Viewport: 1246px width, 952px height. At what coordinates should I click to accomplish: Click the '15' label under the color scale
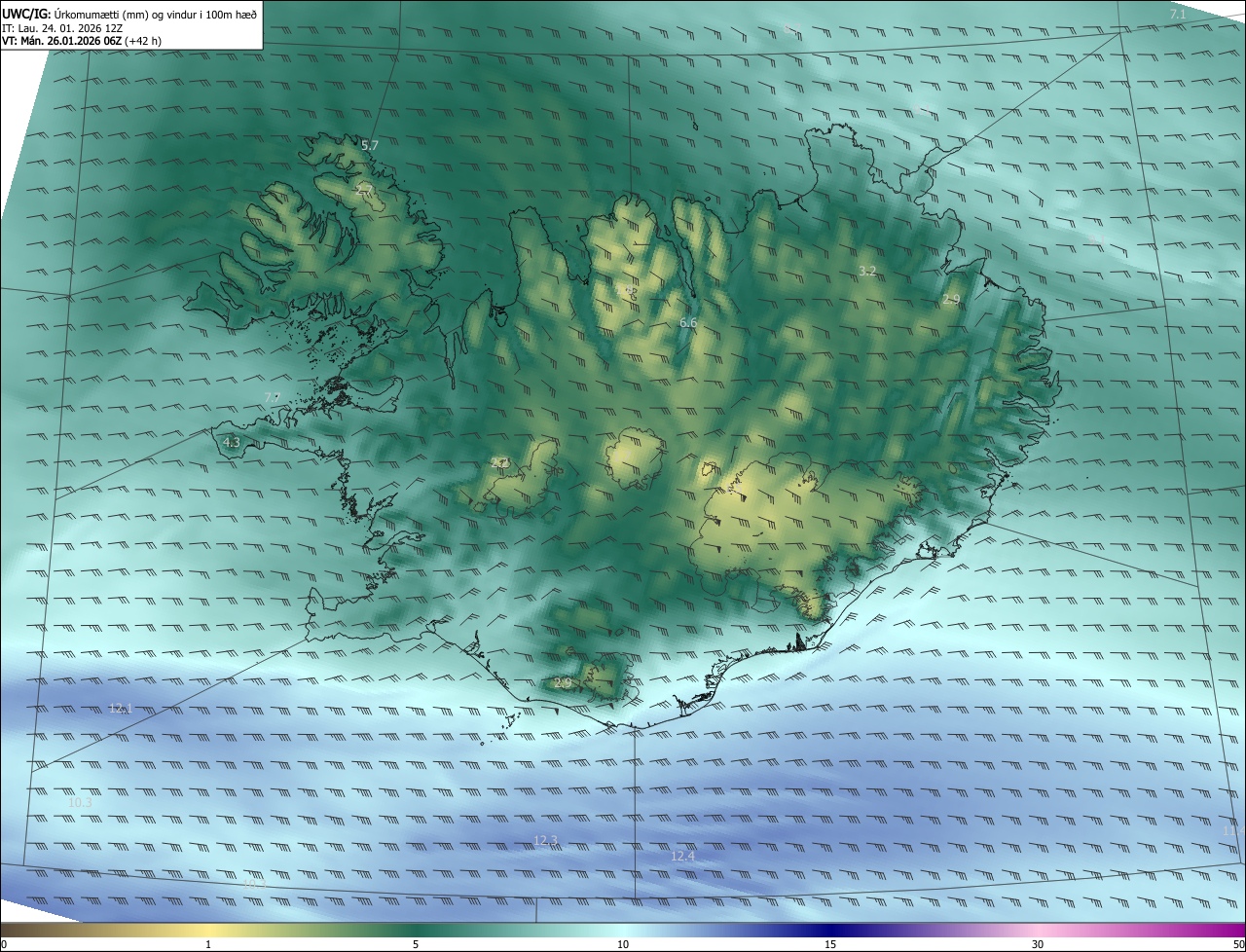(x=830, y=944)
